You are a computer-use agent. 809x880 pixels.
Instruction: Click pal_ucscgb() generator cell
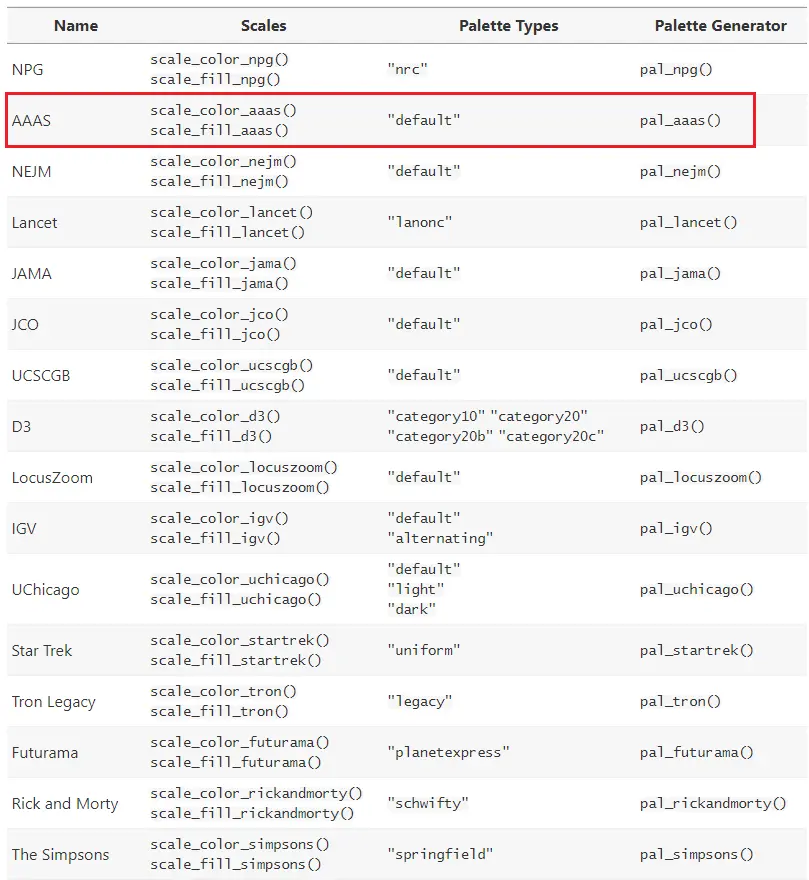pyautogui.click(x=688, y=376)
